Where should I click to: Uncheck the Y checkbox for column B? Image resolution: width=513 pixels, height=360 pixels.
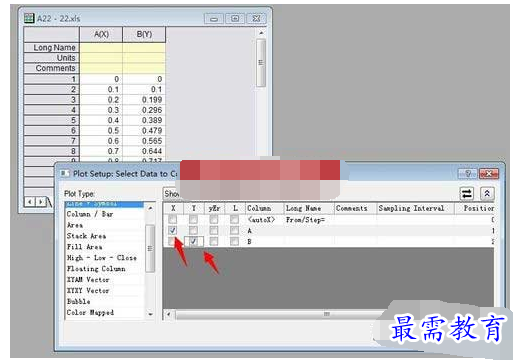(193, 241)
